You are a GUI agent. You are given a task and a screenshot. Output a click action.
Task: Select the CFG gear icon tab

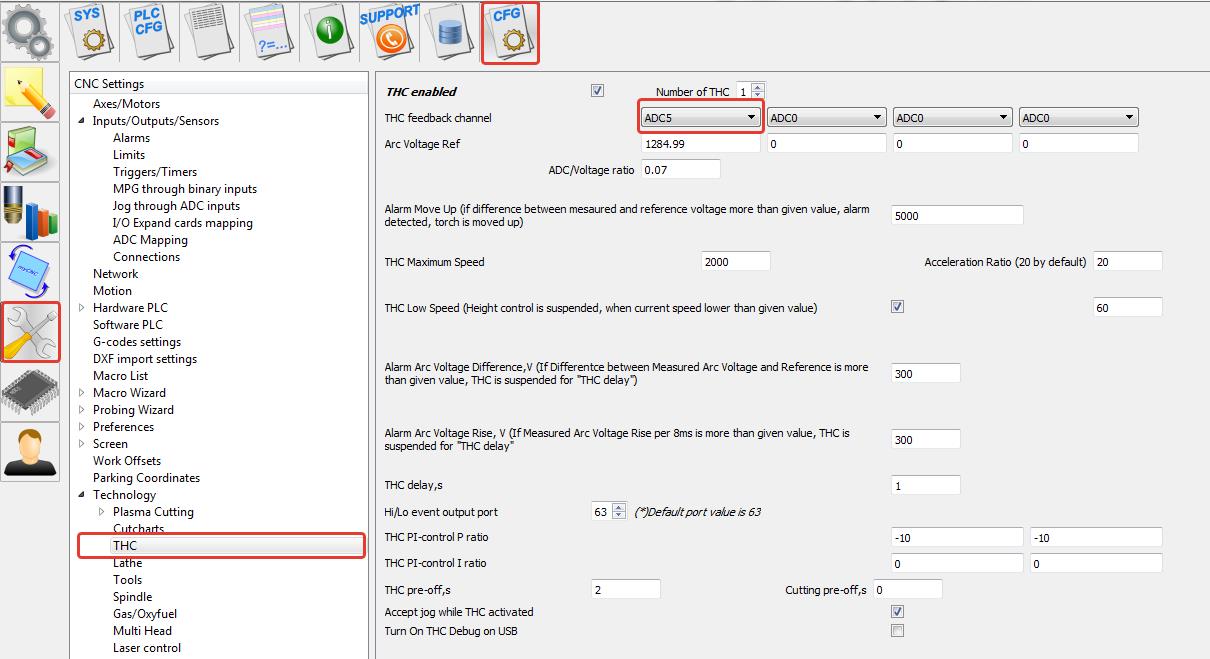coord(510,32)
